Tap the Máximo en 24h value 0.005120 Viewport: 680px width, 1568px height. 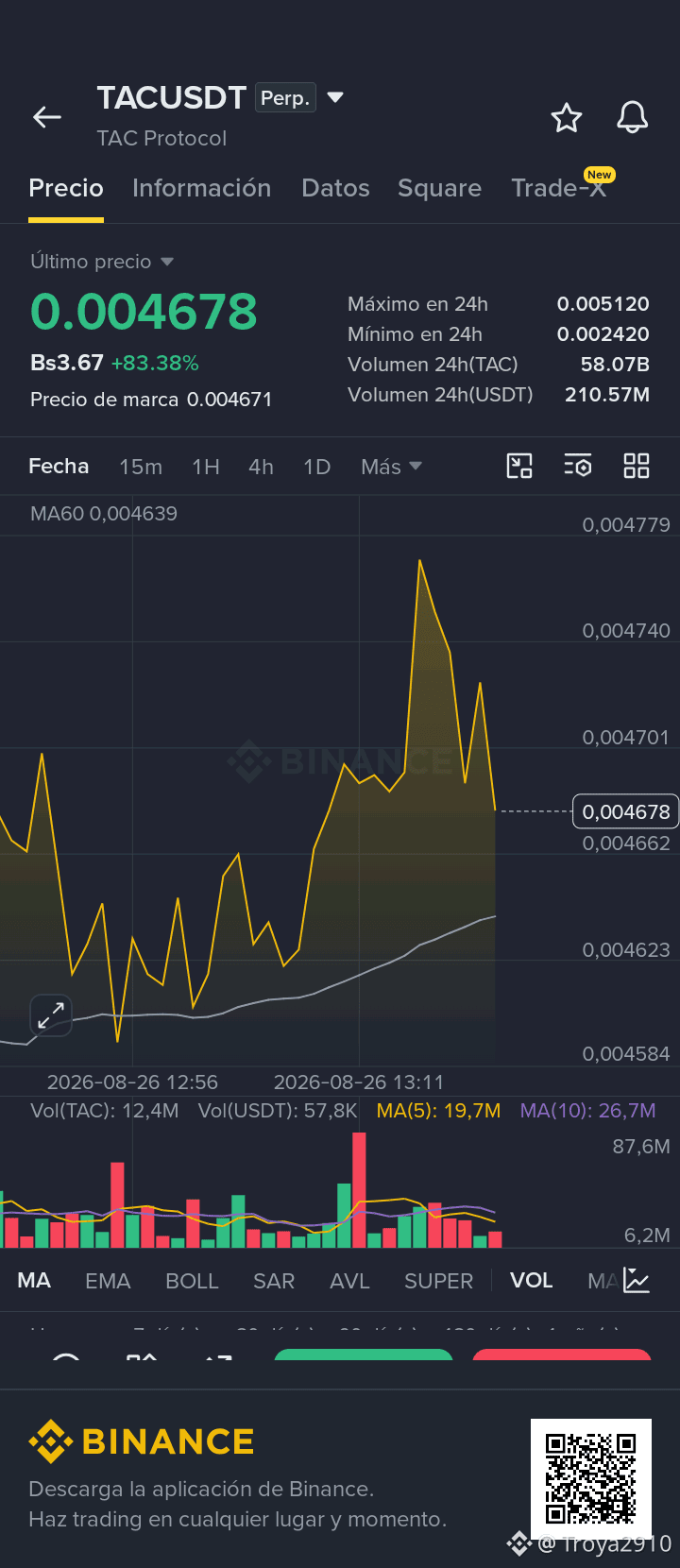[x=603, y=304]
